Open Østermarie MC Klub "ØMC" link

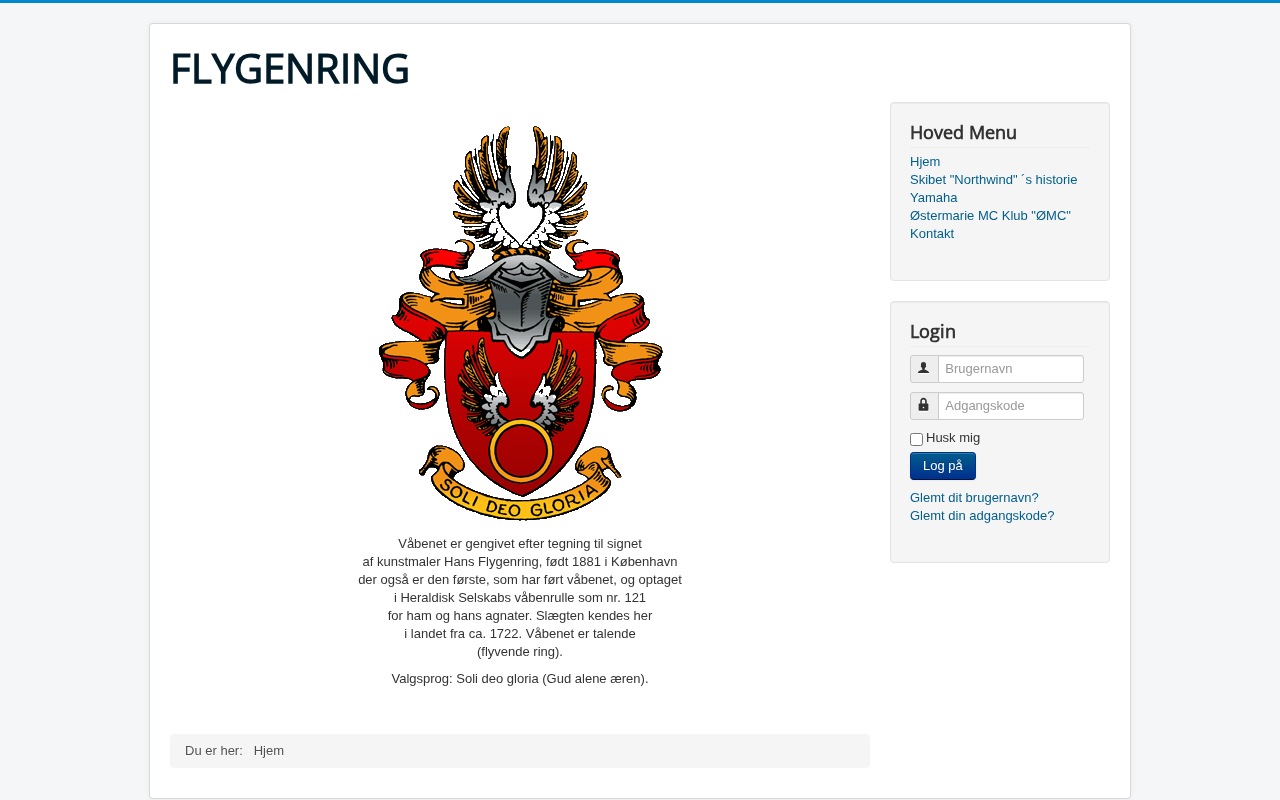pos(990,216)
